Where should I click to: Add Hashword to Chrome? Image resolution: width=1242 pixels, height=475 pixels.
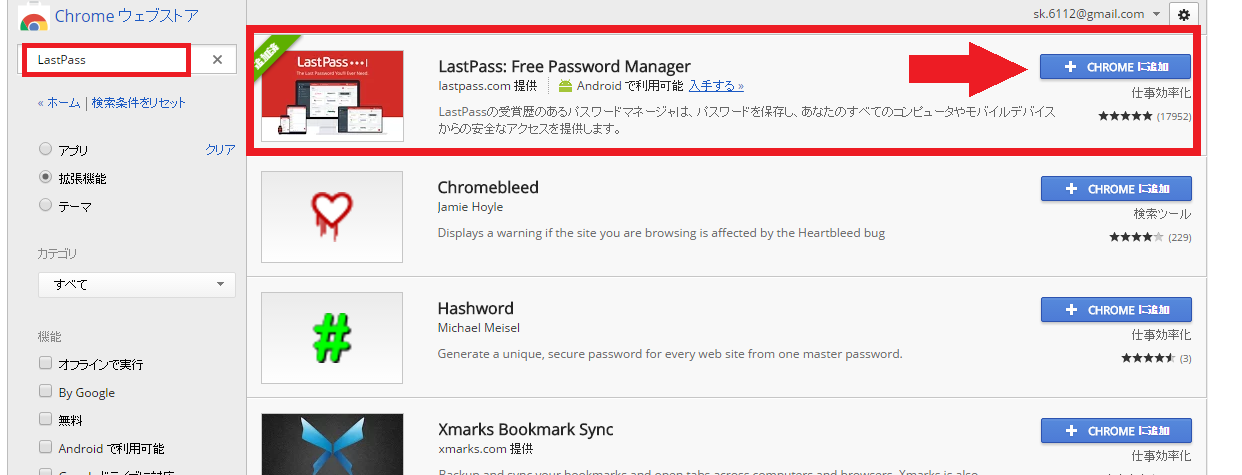coord(1116,310)
